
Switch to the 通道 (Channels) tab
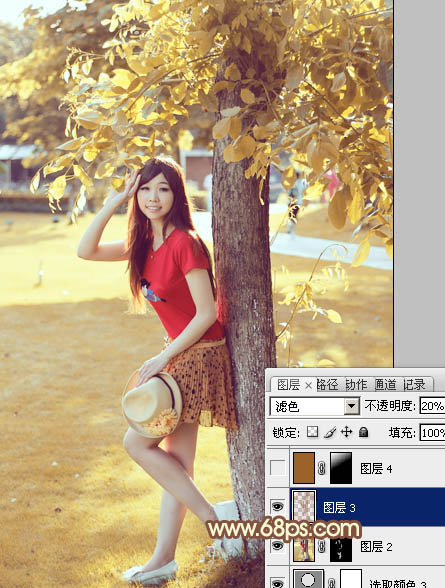(385, 385)
